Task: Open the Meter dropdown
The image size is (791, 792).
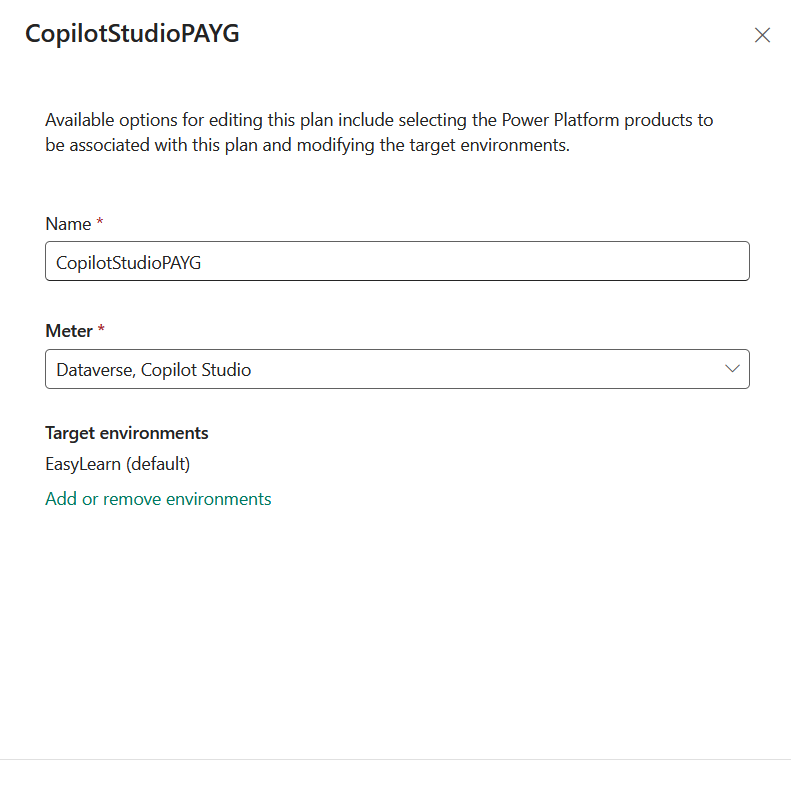Action: click(x=397, y=369)
